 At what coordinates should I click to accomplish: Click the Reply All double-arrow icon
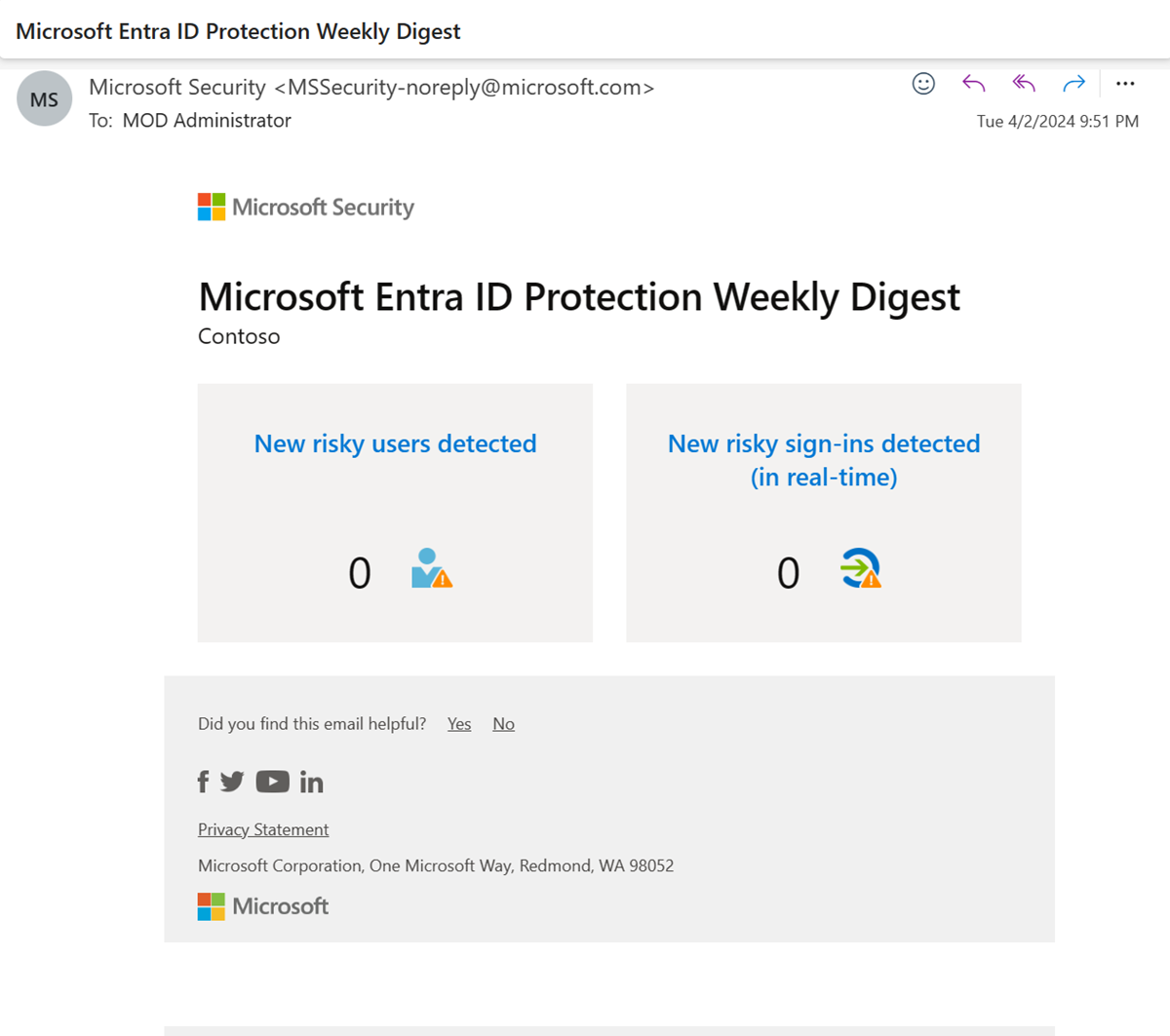[1023, 84]
